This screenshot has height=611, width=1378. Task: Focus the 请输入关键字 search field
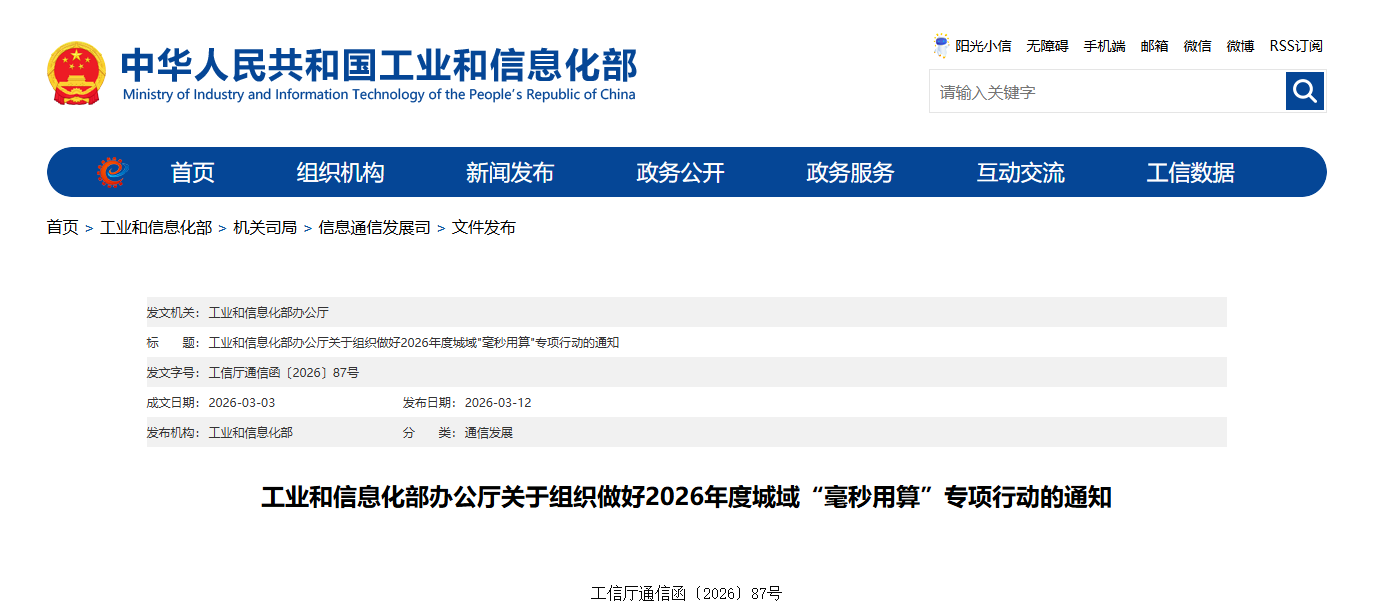click(1108, 91)
